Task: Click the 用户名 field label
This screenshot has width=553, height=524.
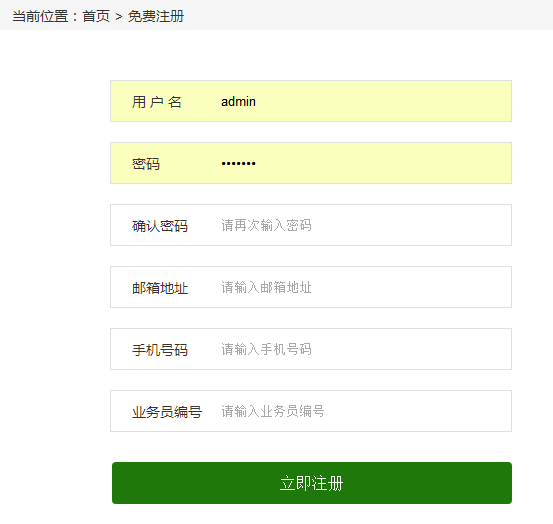Action: [x=157, y=102]
